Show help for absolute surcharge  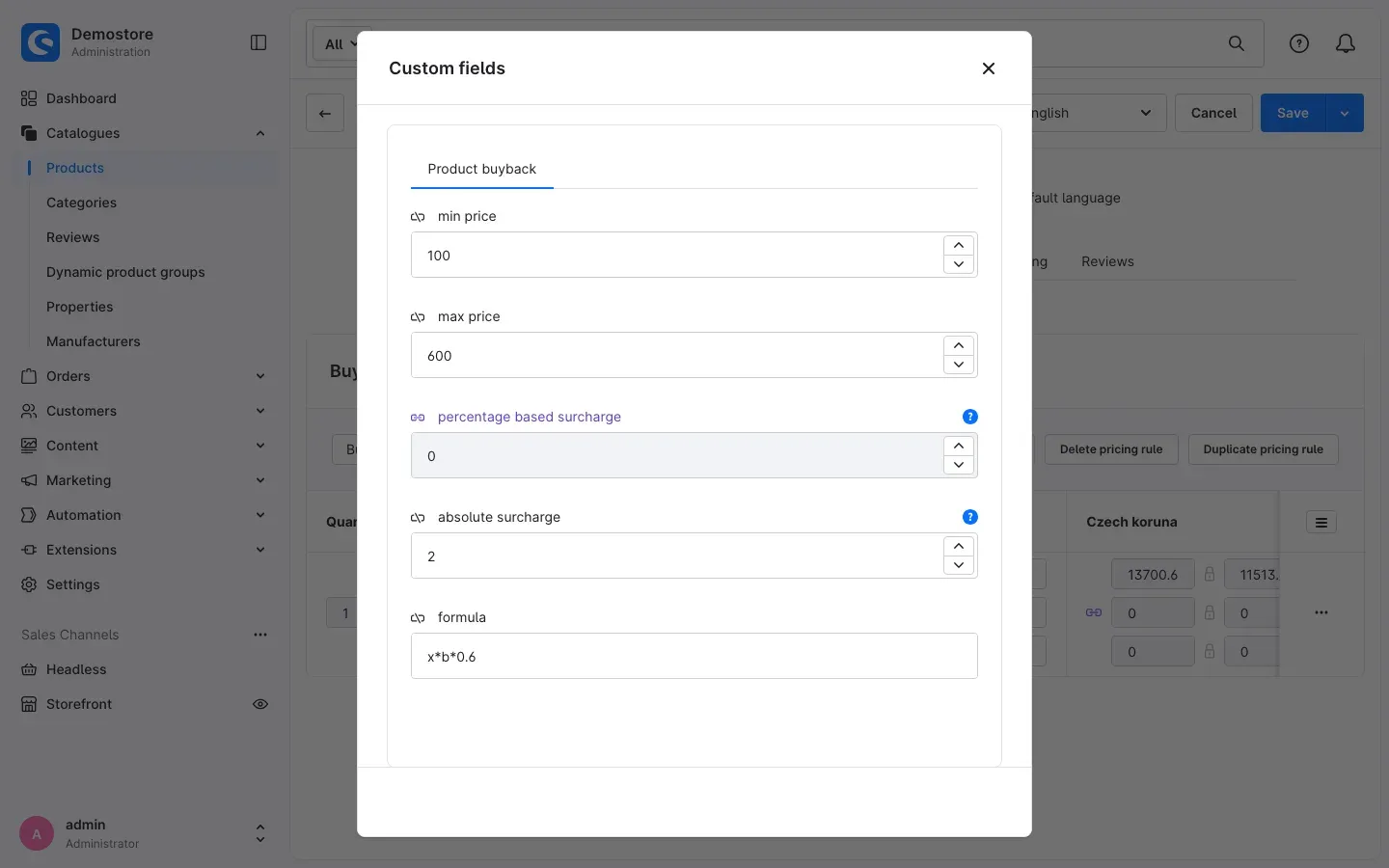[970, 517]
